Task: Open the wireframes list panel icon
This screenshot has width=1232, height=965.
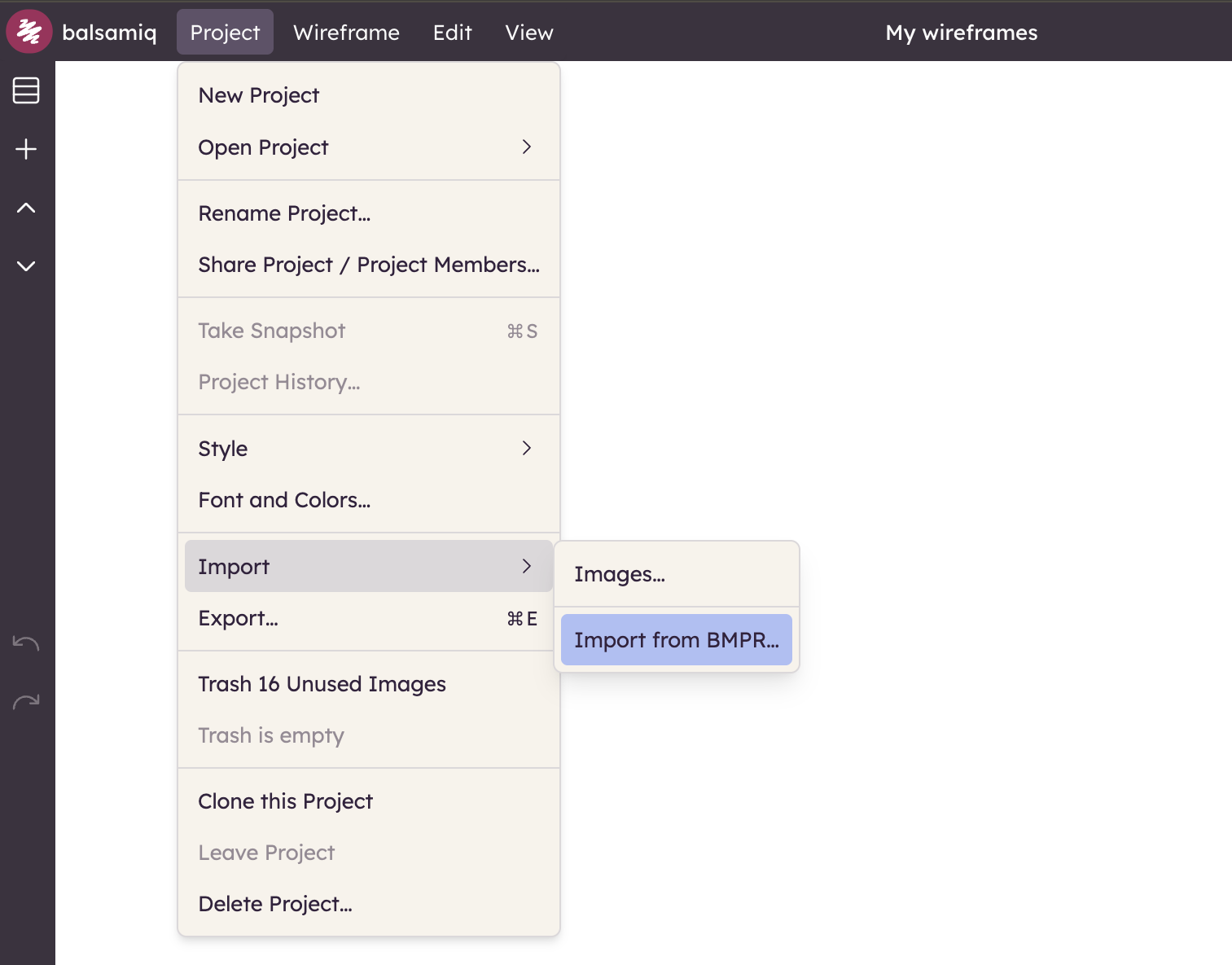Action: [x=26, y=90]
